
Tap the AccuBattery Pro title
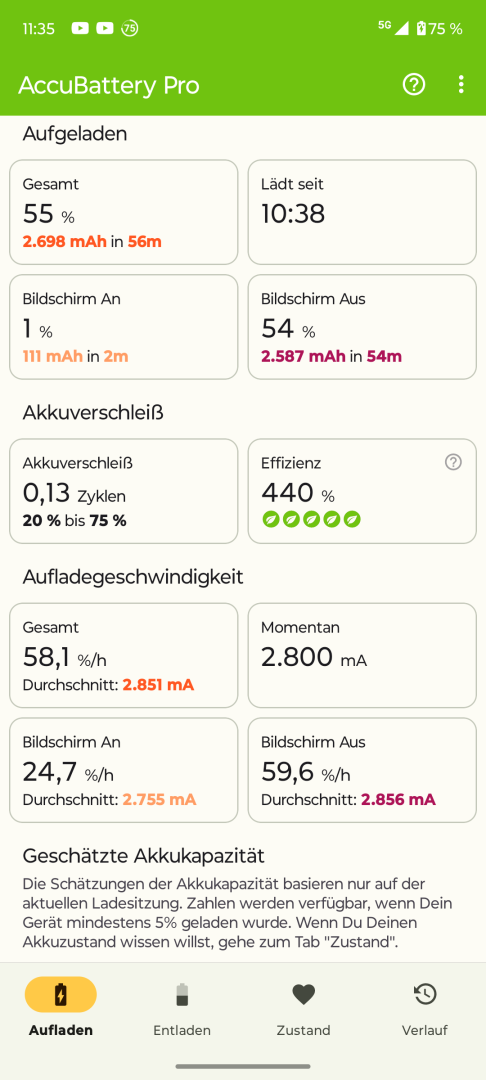[109, 85]
